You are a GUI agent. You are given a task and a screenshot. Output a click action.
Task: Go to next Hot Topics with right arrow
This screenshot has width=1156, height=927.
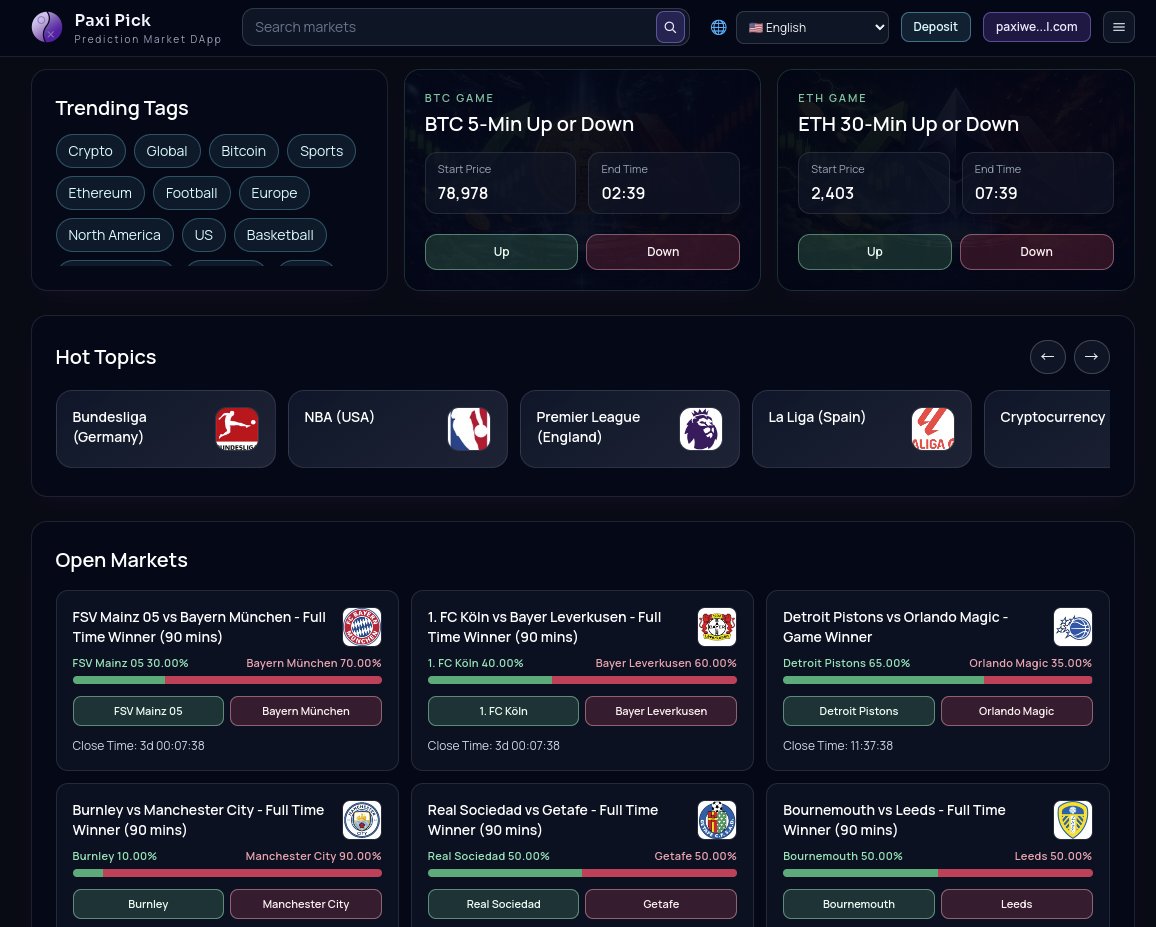click(1092, 357)
